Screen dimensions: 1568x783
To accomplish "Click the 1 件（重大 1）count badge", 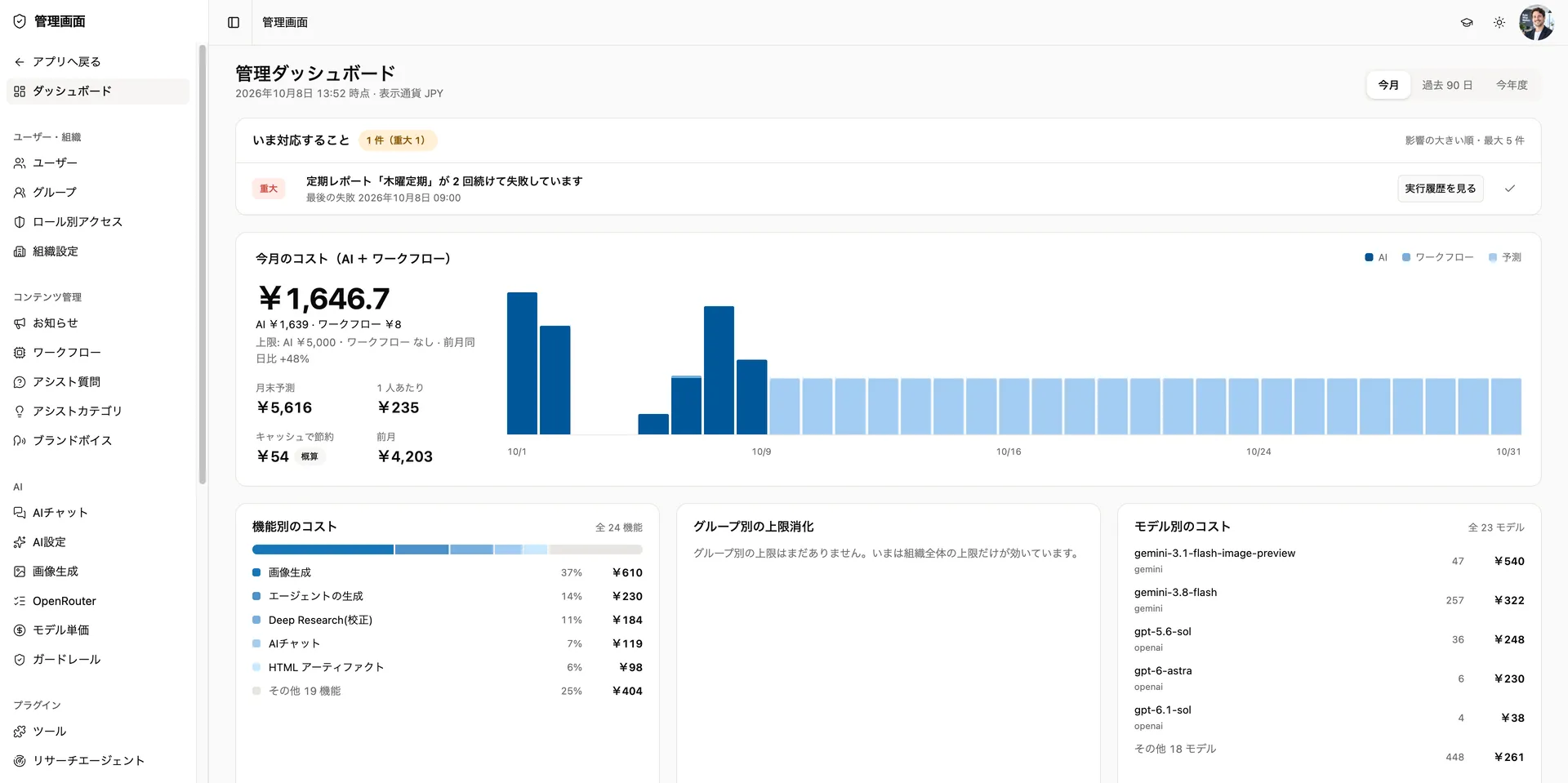I will pos(397,140).
